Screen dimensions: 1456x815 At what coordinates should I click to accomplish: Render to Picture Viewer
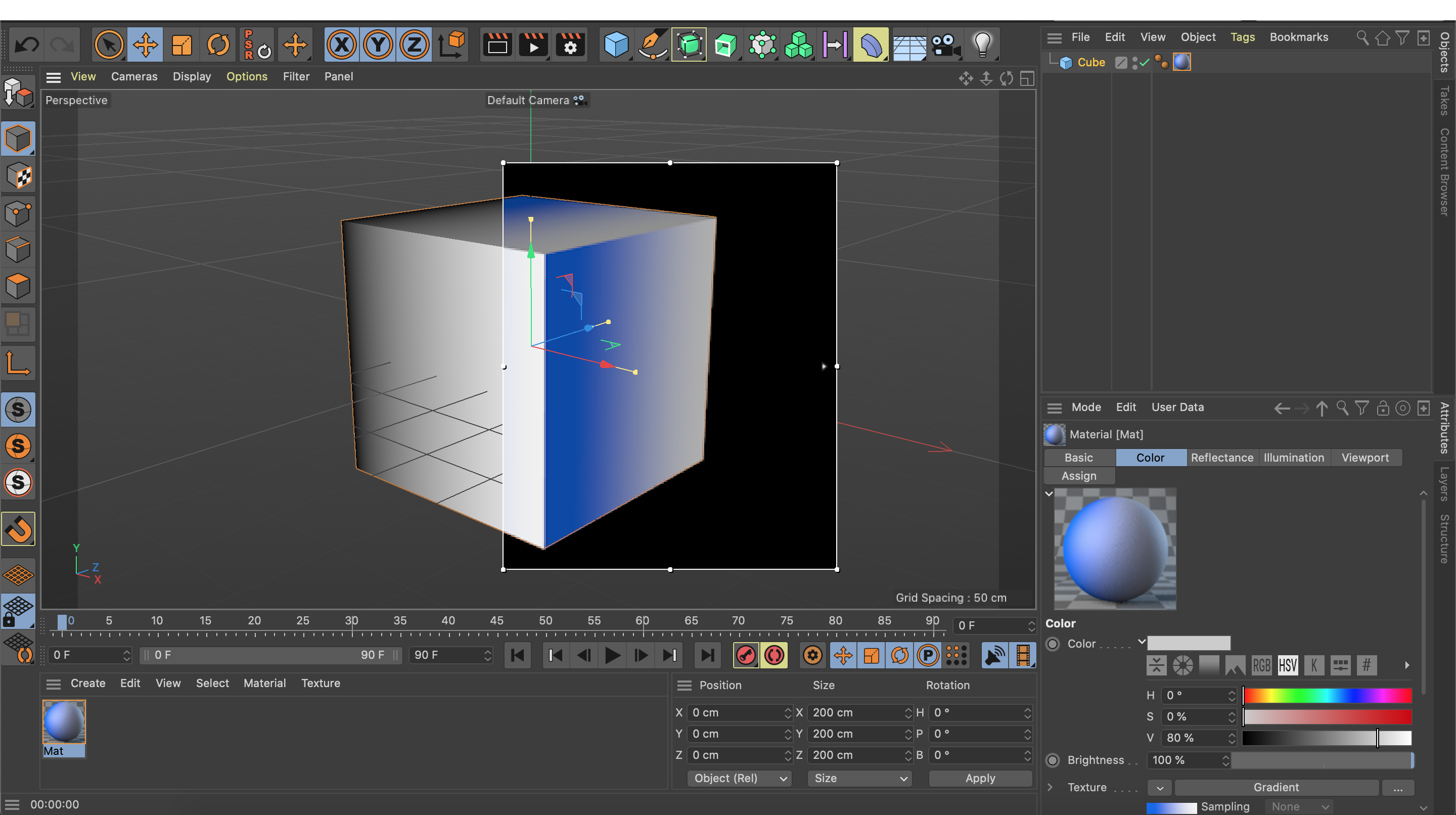533,44
